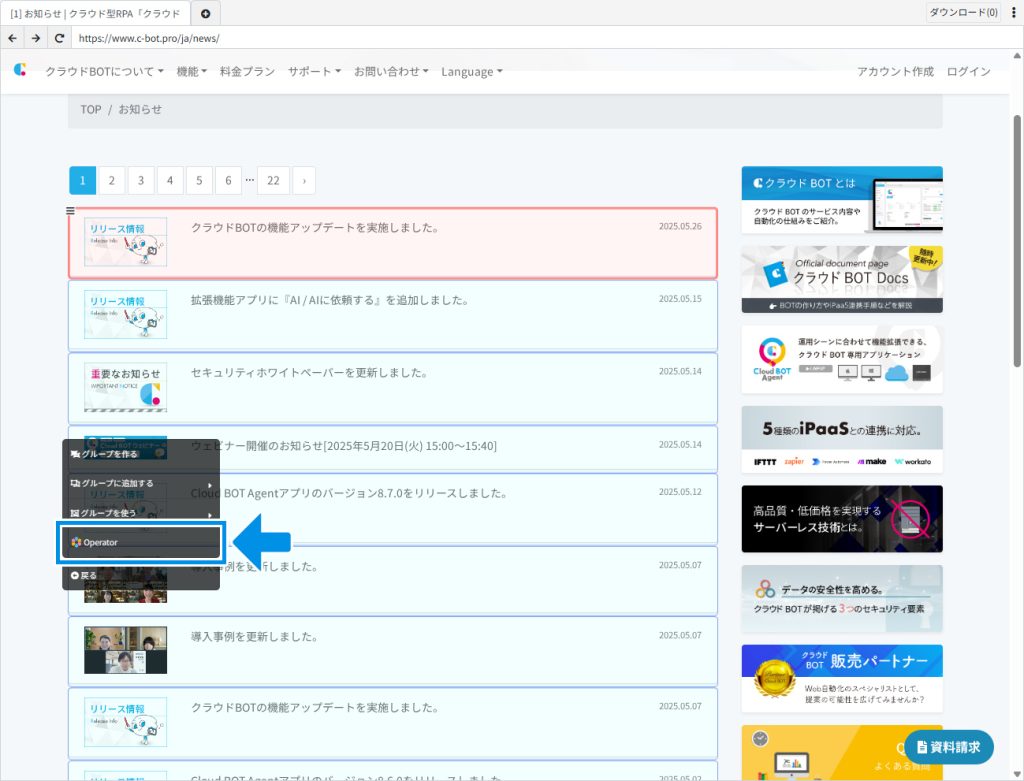Open the 2025.05.07 機能アップデート news title
Viewport: 1024px width, 781px height.
click(x=315, y=707)
